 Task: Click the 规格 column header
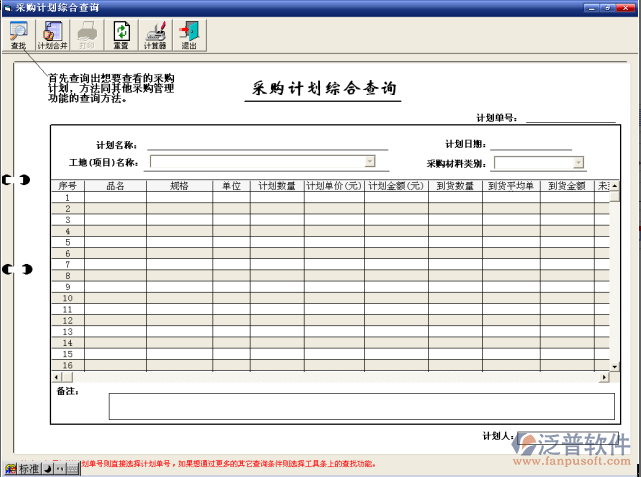pyautogui.click(x=179, y=186)
